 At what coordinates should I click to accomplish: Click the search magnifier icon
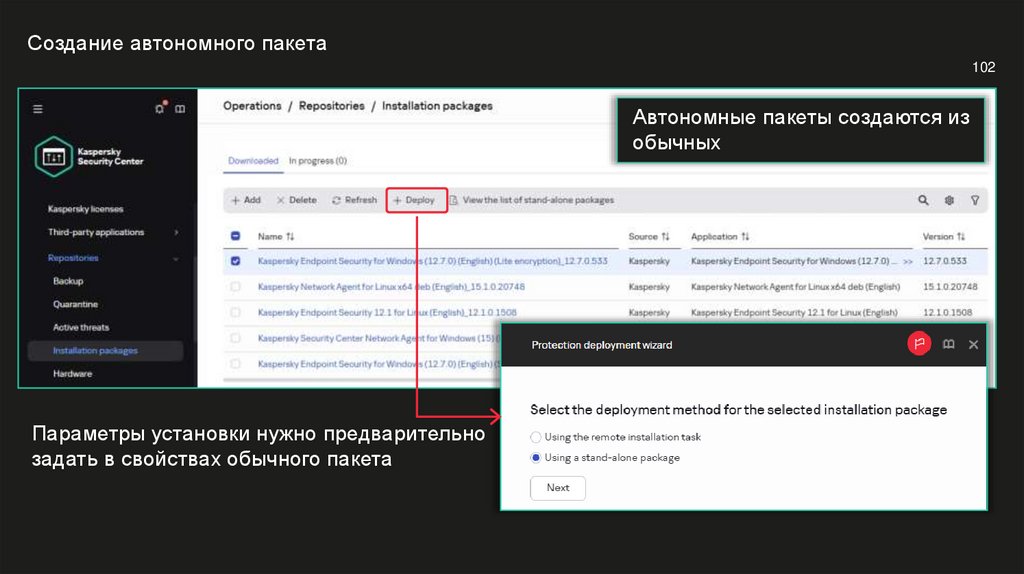pyautogui.click(x=923, y=200)
